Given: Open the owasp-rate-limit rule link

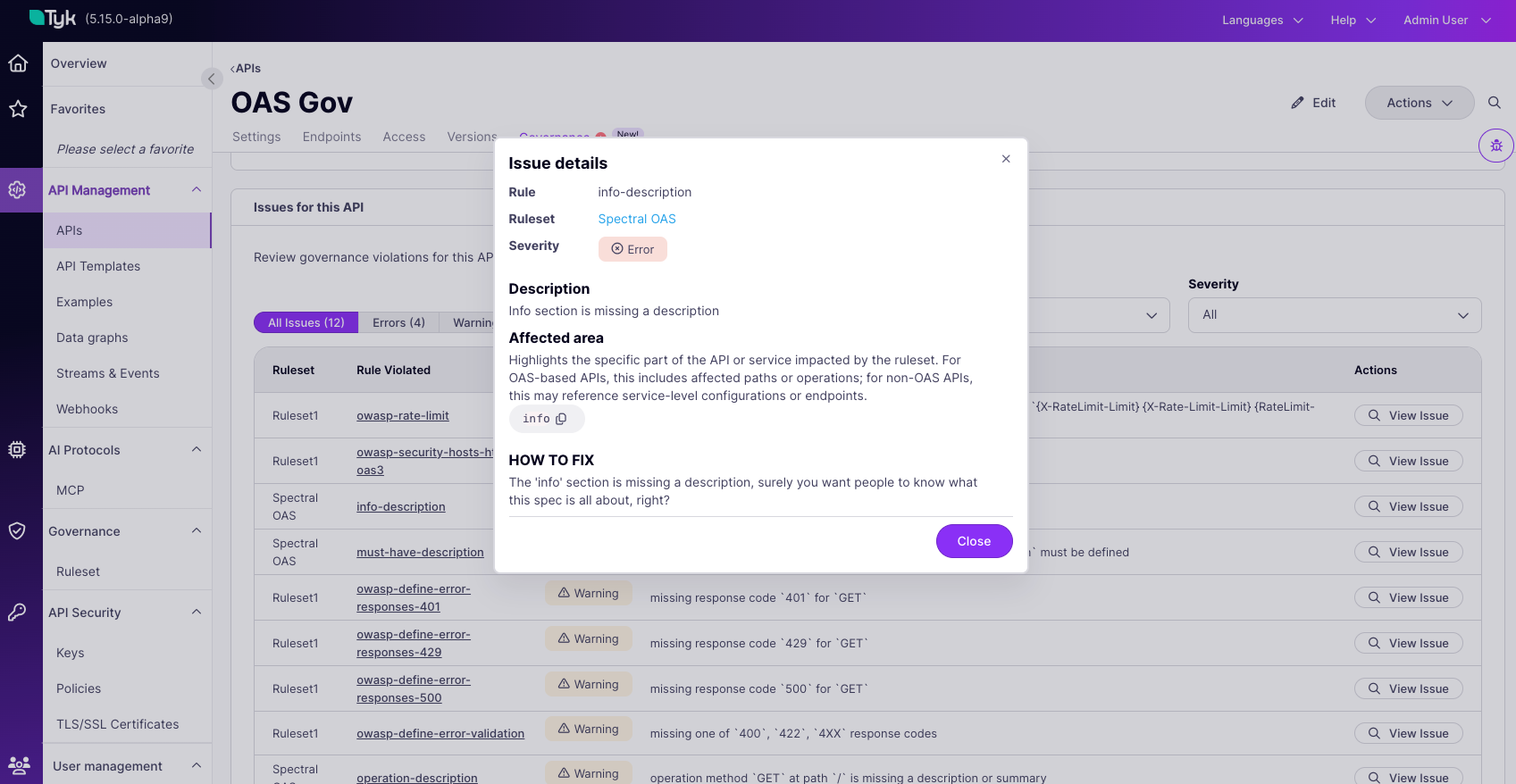Looking at the screenshot, I should [403, 415].
